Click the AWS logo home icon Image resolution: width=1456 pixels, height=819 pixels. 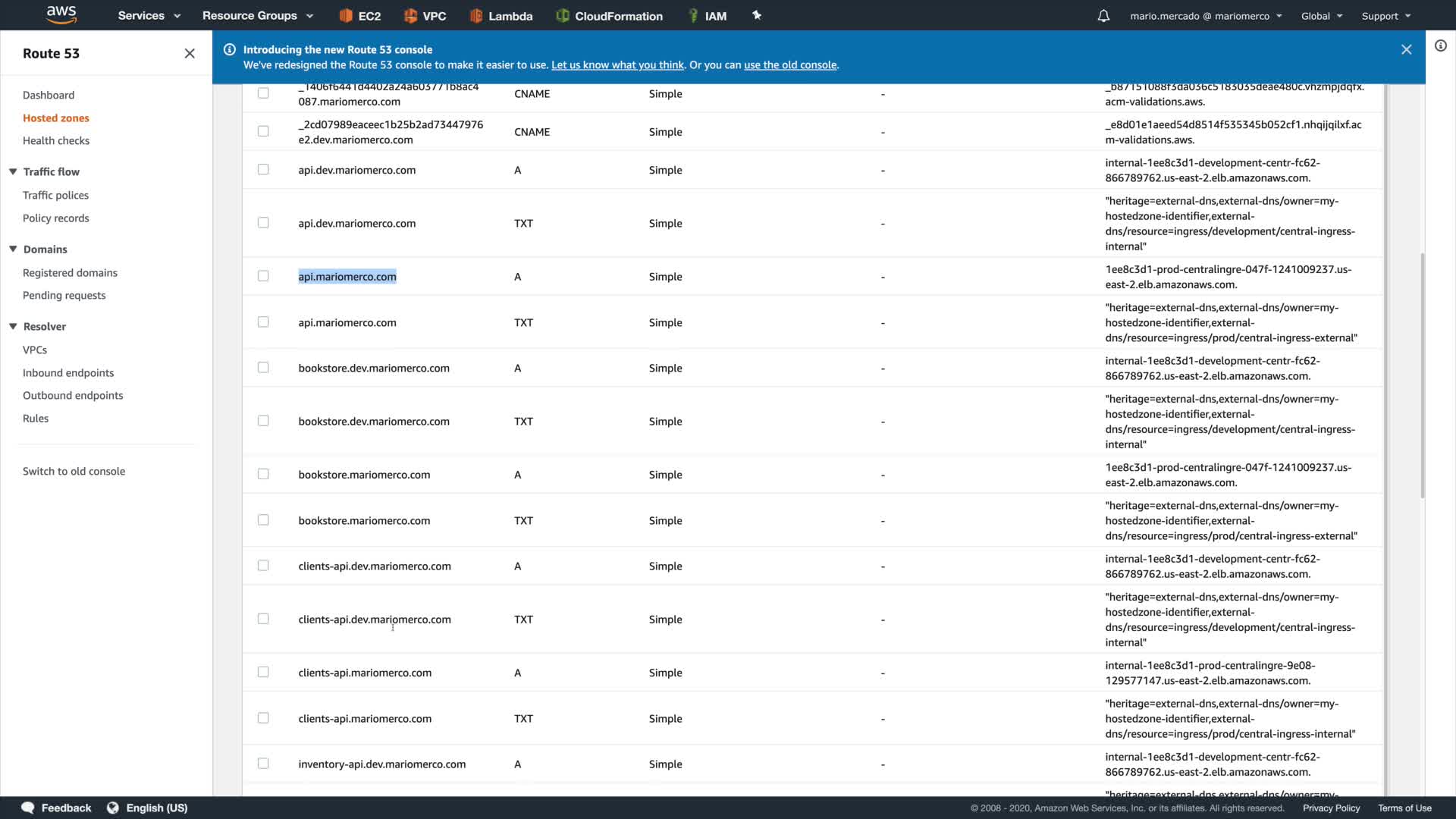61,14
